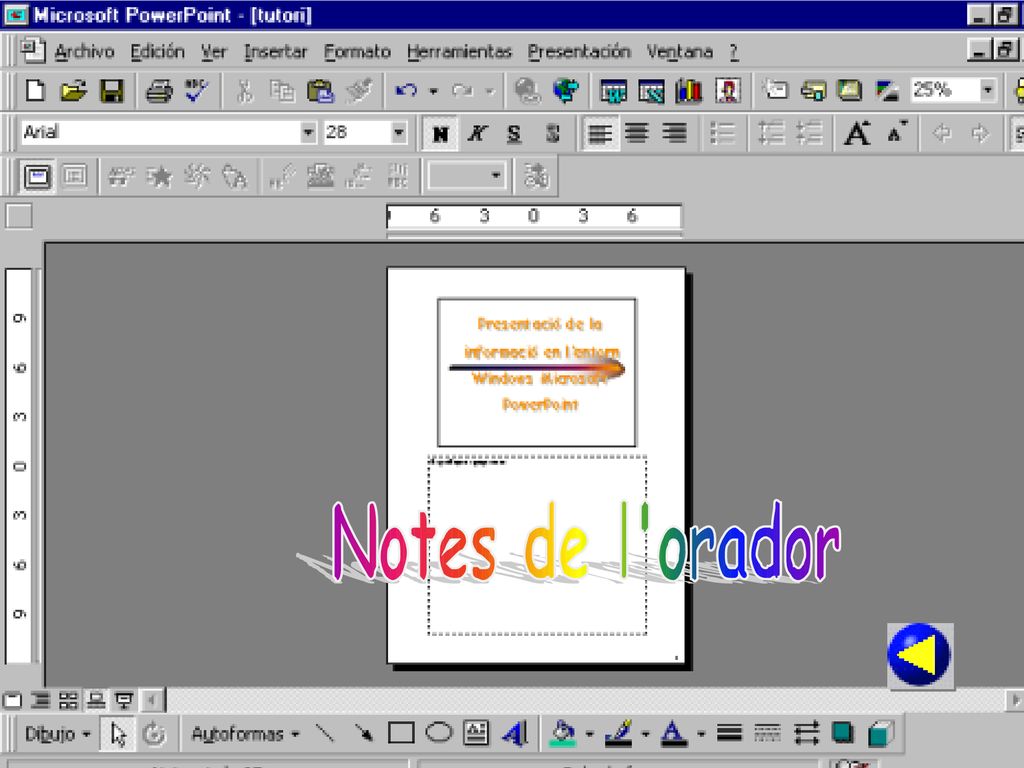1024x768 pixels.
Task: Toggle underline (S) formatting
Action: [514, 134]
